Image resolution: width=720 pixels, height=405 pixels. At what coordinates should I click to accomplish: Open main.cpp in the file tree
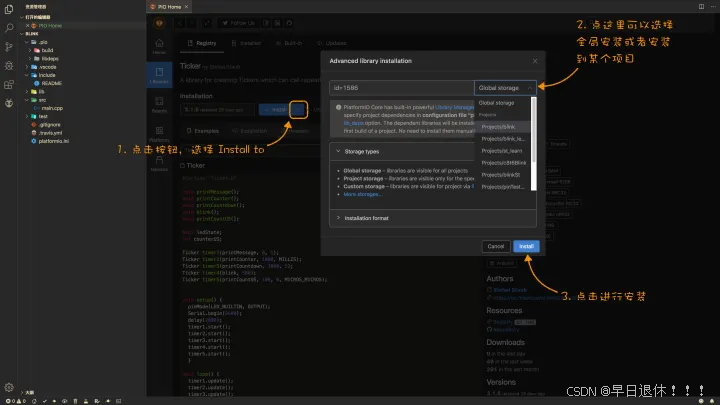49,108
